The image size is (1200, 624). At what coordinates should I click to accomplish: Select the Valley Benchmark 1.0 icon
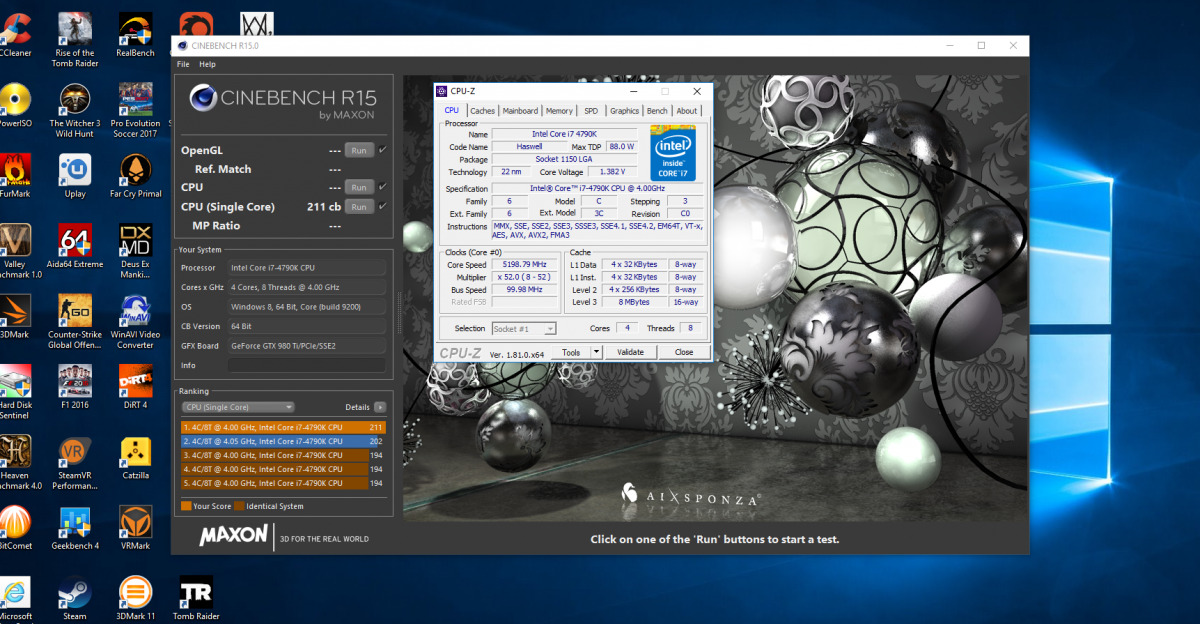point(18,250)
